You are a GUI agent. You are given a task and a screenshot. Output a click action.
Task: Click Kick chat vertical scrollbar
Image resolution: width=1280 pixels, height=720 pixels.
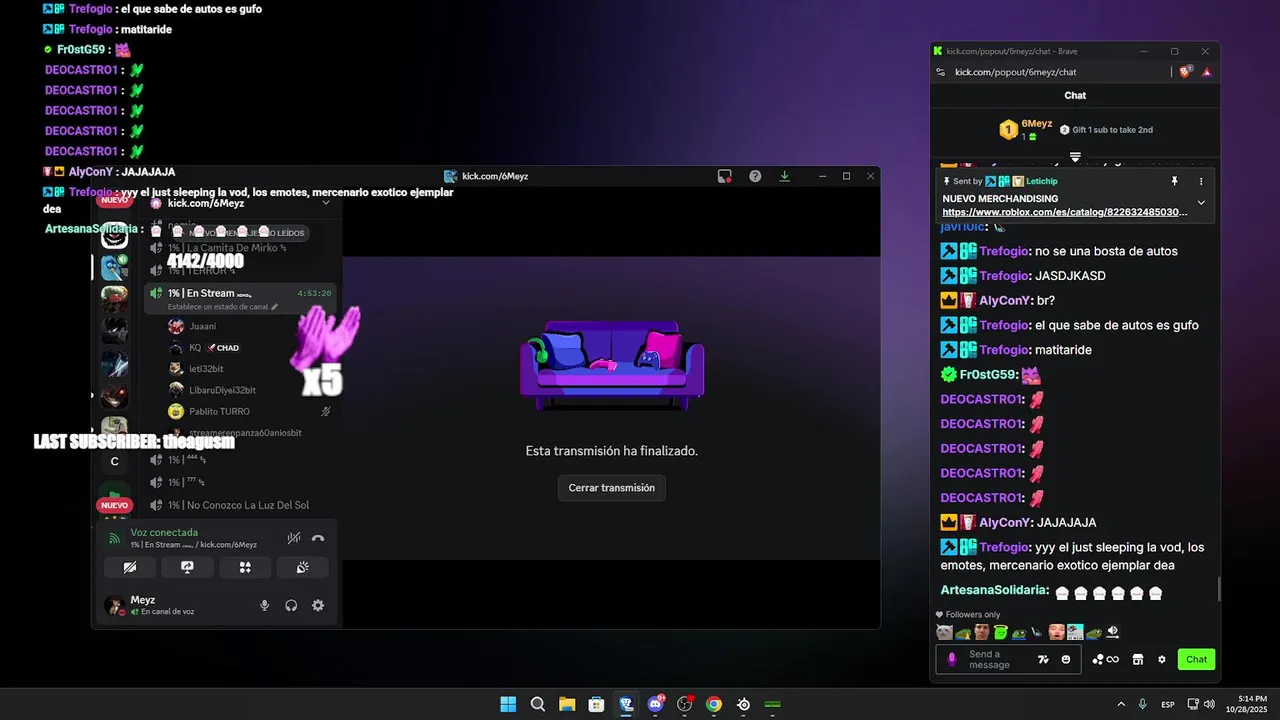click(x=1217, y=589)
